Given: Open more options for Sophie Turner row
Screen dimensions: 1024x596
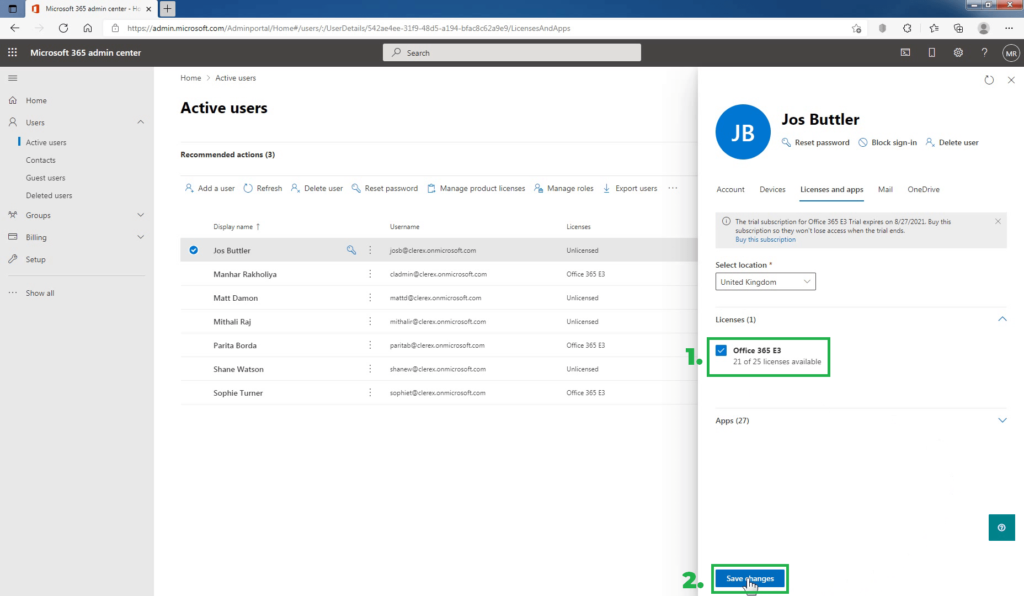Looking at the screenshot, I should (x=370, y=393).
